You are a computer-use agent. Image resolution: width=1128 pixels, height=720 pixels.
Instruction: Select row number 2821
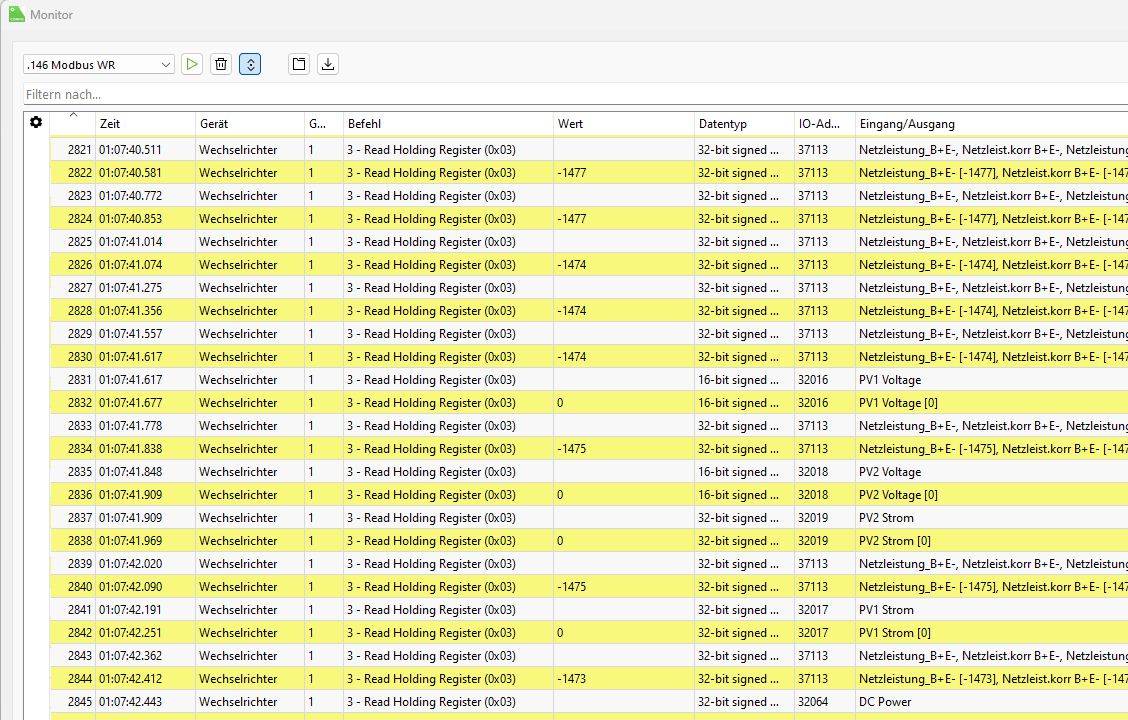point(80,150)
